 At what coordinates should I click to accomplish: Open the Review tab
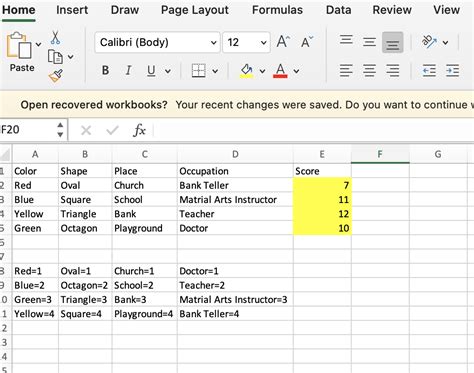(x=392, y=10)
